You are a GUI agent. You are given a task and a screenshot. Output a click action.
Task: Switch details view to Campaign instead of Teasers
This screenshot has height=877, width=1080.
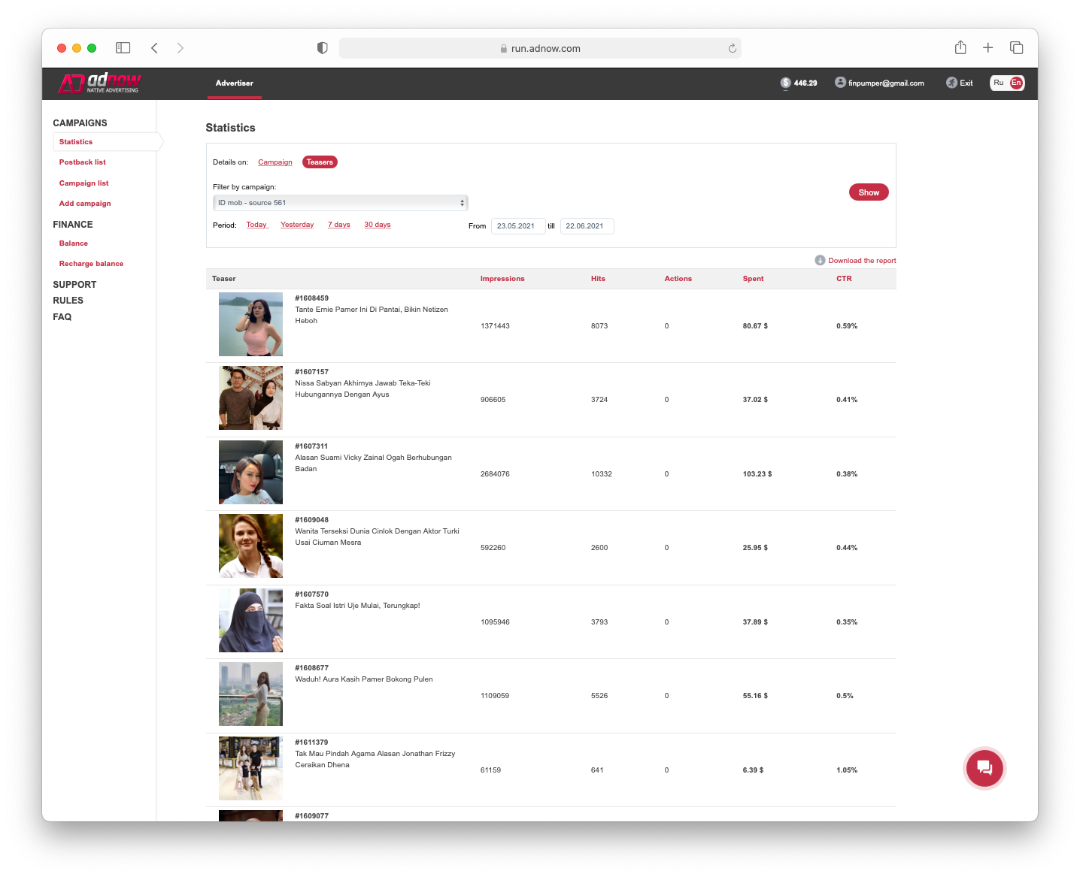coord(274,161)
